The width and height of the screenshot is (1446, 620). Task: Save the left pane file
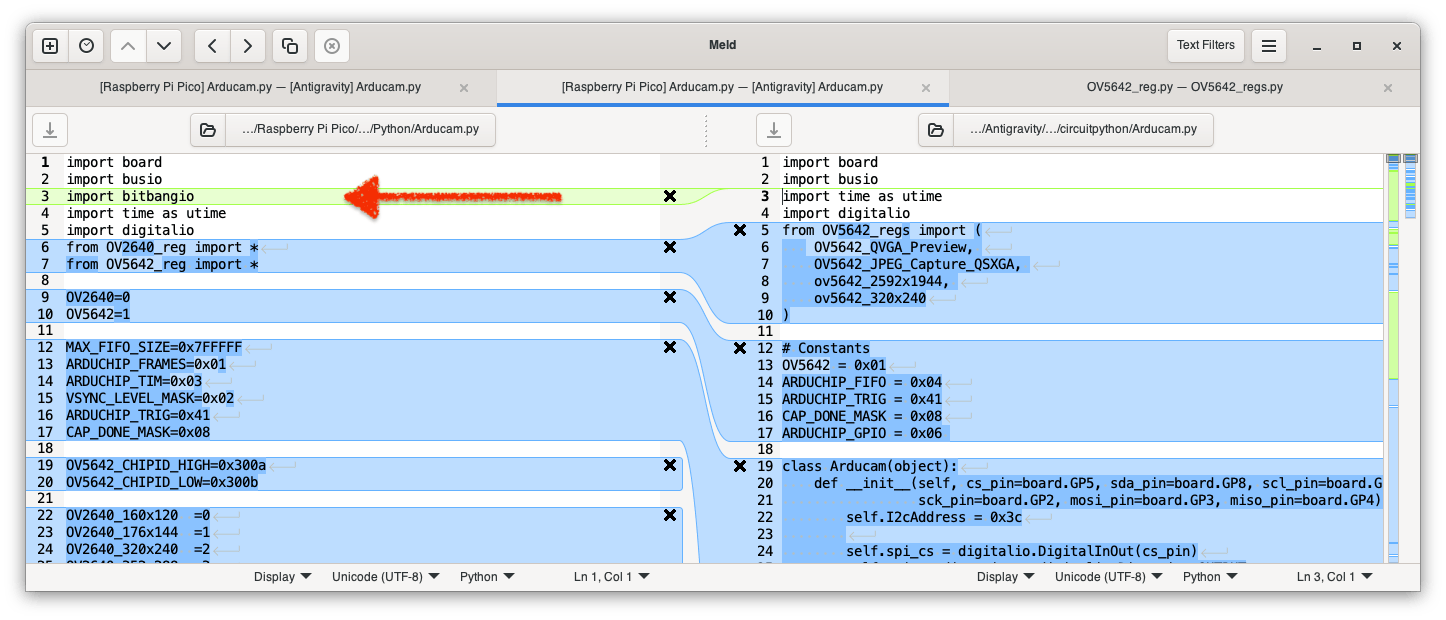[x=50, y=130]
